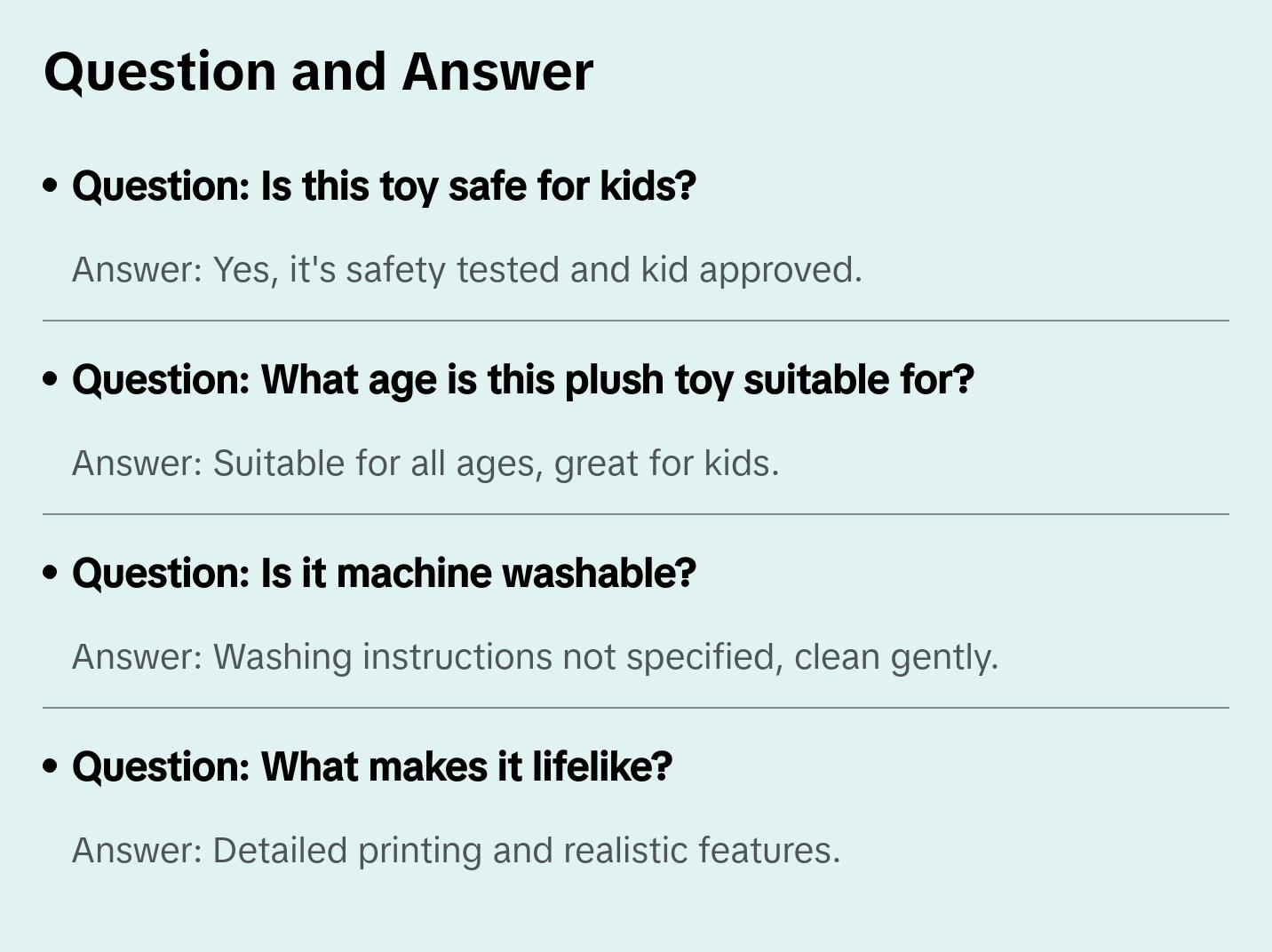Viewport: 1272px width, 952px height.
Task: Open the question about toy safety for kids
Action: pos(384,186)
